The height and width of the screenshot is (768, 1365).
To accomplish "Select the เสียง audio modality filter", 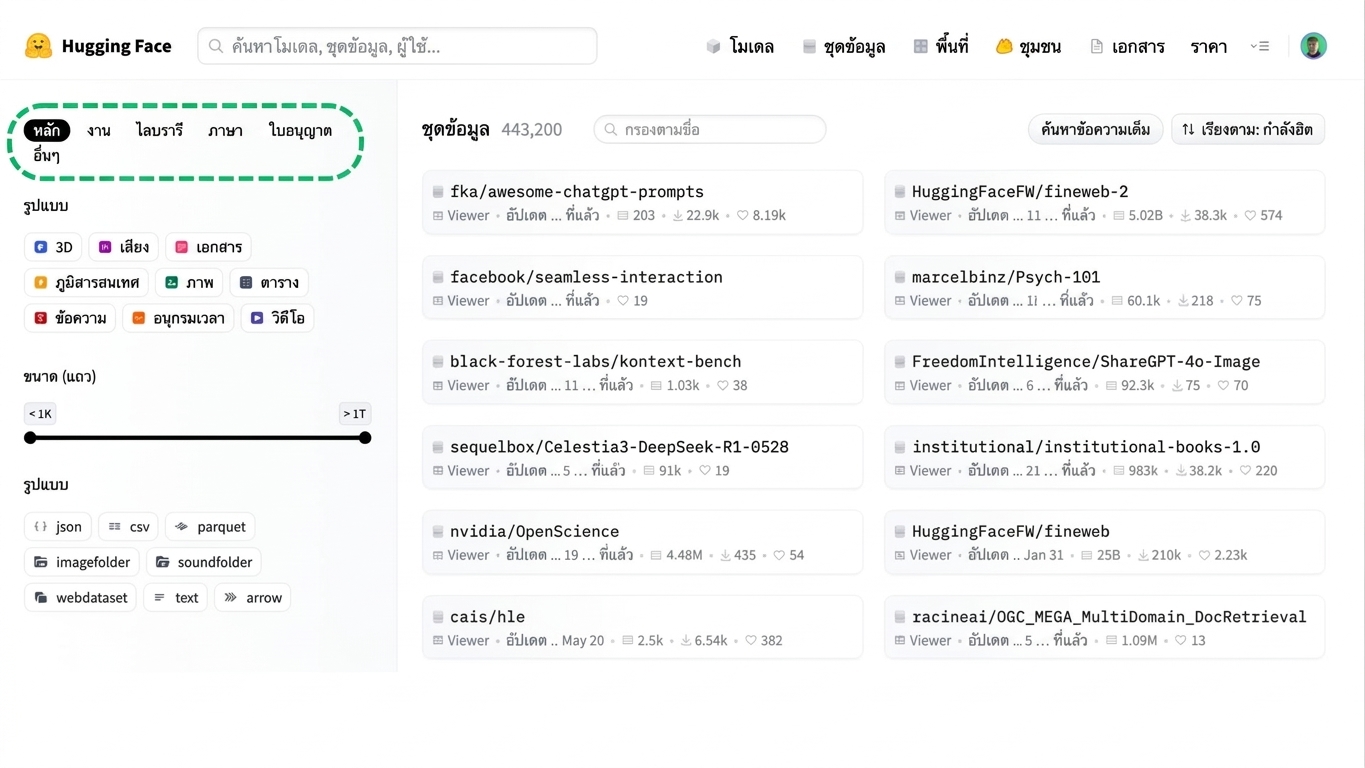I will click(123, 247).
